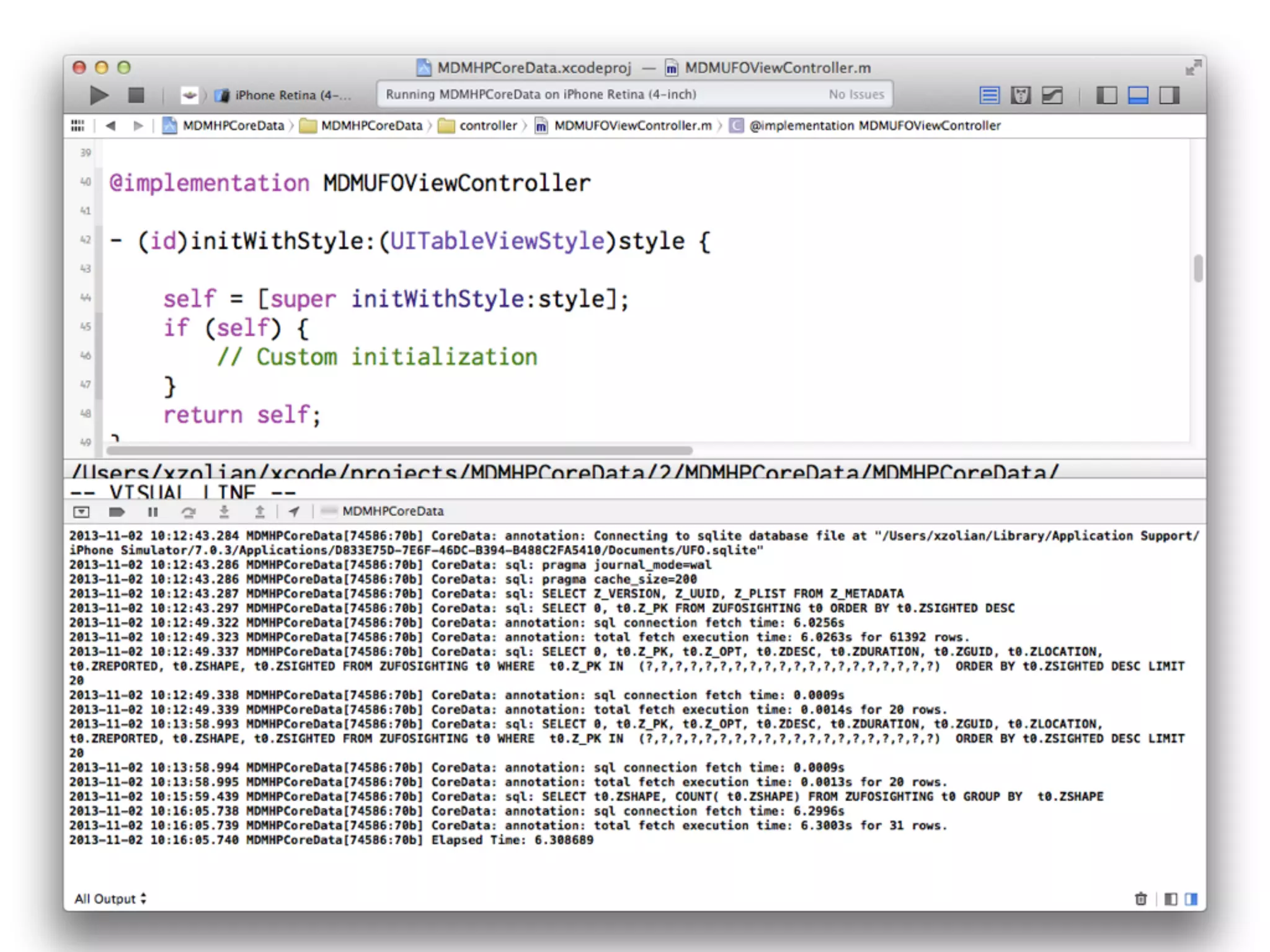Click the @implementation keyword in the code
1270x952 pixels.
point(209,183)
